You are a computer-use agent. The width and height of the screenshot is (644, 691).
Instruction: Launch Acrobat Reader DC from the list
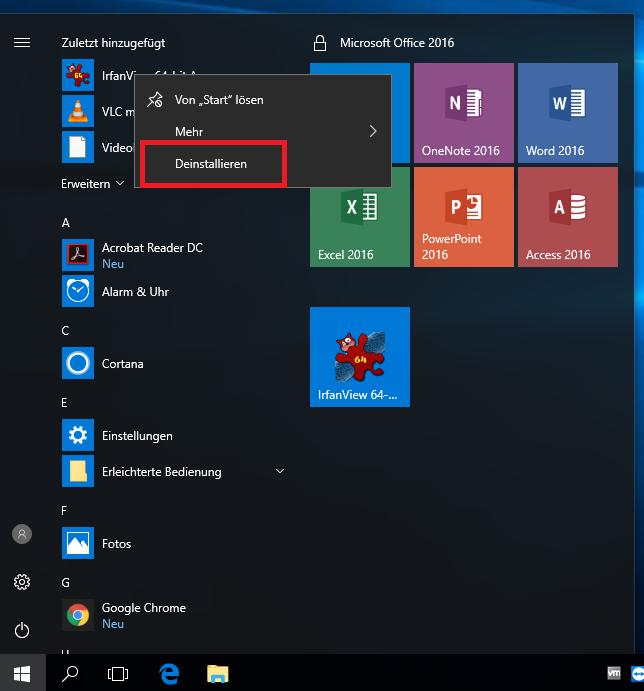[x=151, y=248]
